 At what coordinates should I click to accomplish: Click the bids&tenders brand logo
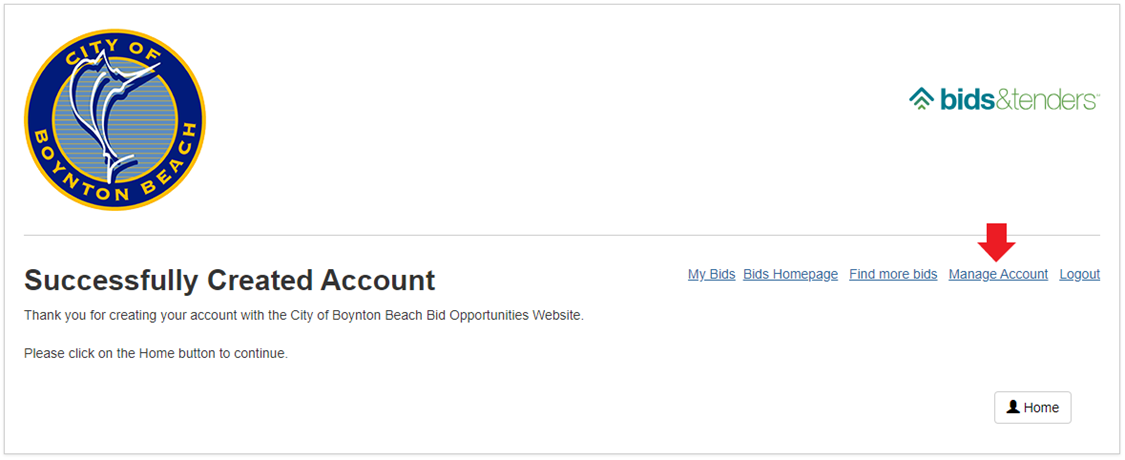pyautogui.click(x=1004, y=99)
